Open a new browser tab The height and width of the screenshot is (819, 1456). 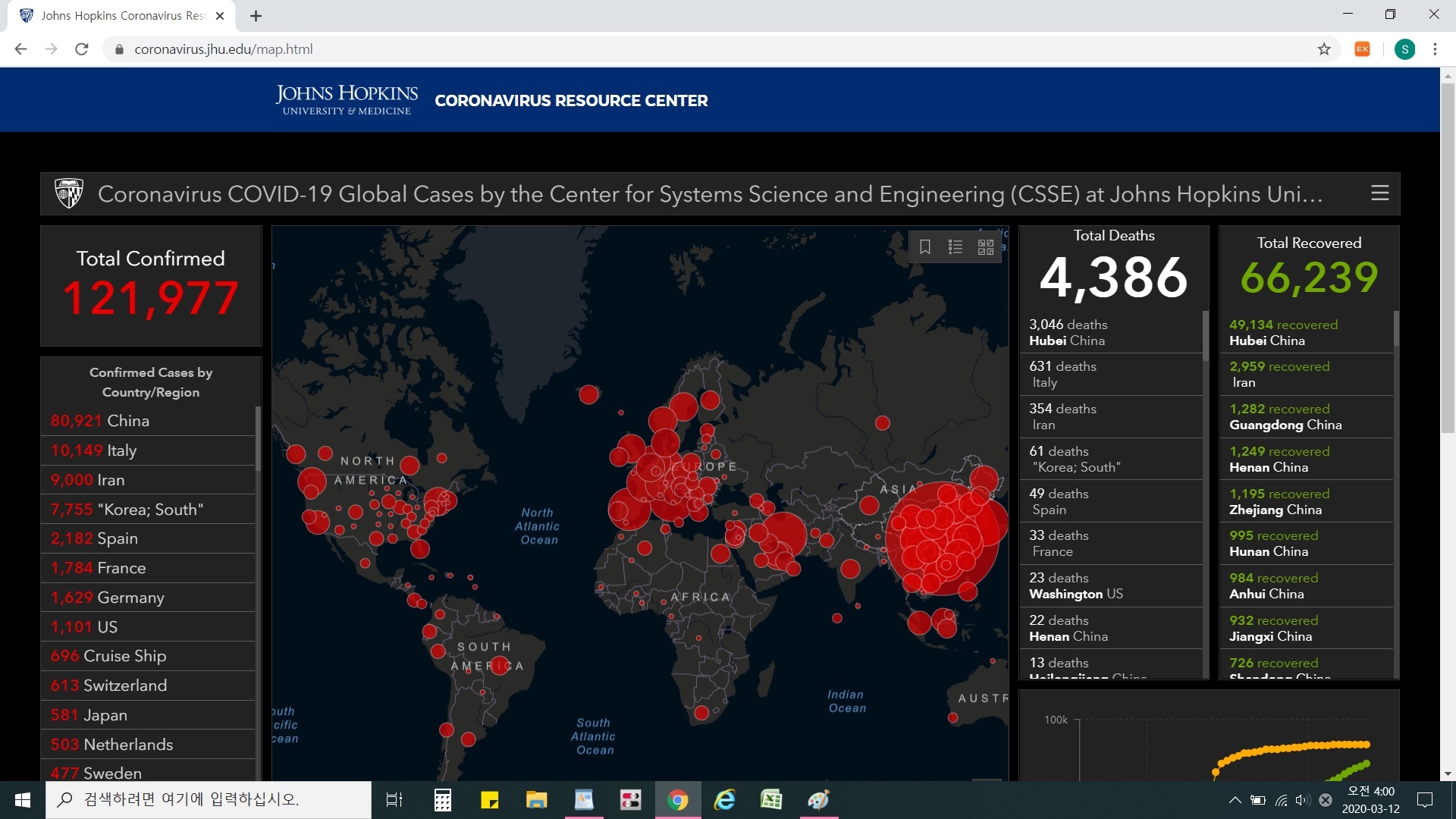256,16
